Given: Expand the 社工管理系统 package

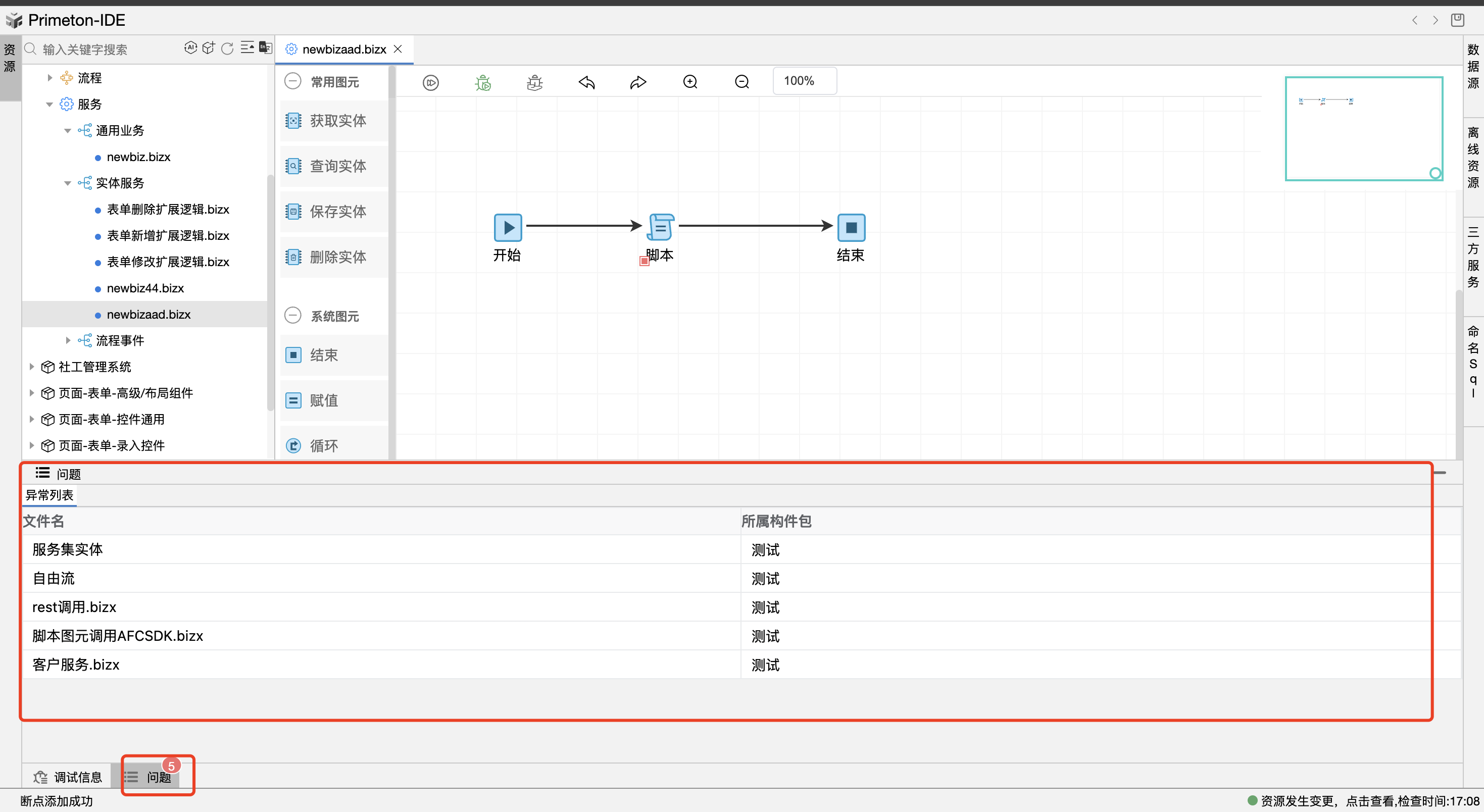Looking at the screenshot, I should [32, 367].
